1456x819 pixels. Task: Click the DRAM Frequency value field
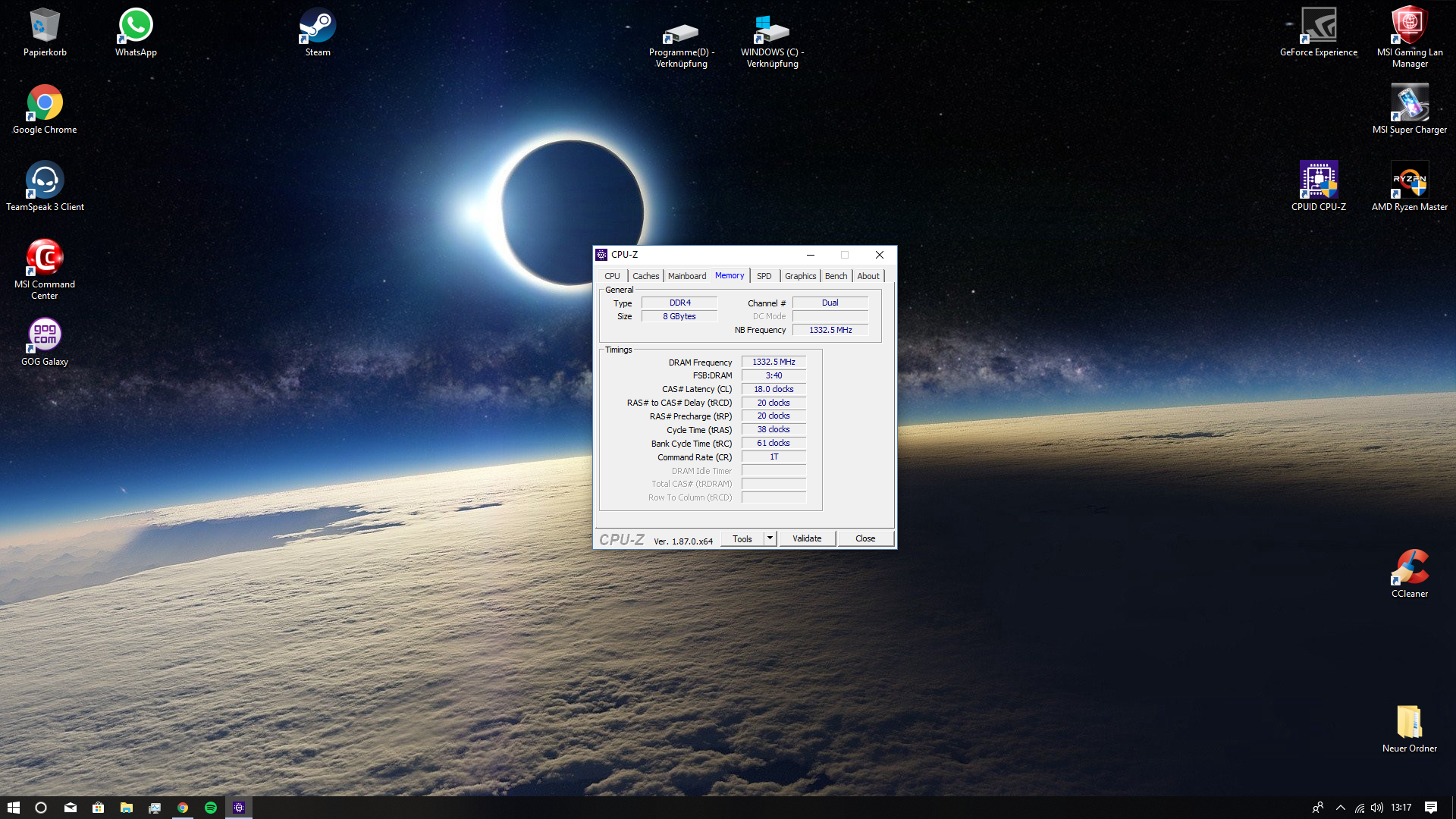click(773, 362)
